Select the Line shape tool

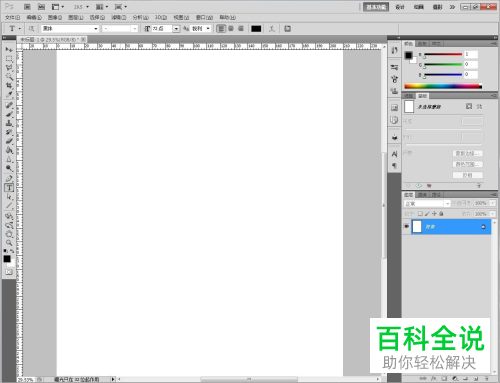[9, 206]
